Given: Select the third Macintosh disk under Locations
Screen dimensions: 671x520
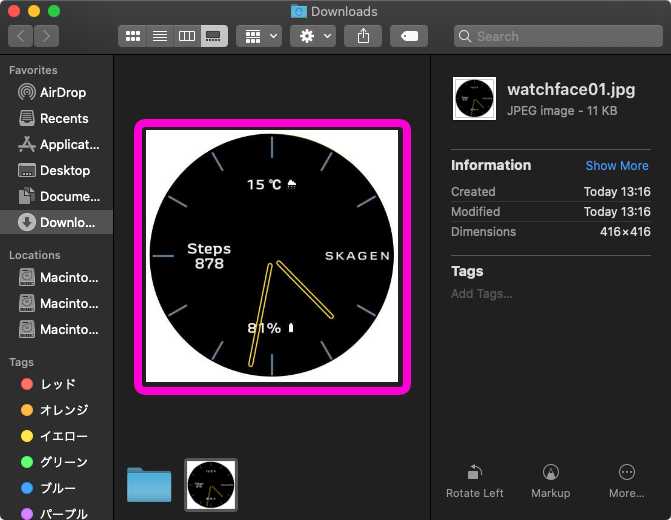Looking at the screenshot, I should [56, 330].
